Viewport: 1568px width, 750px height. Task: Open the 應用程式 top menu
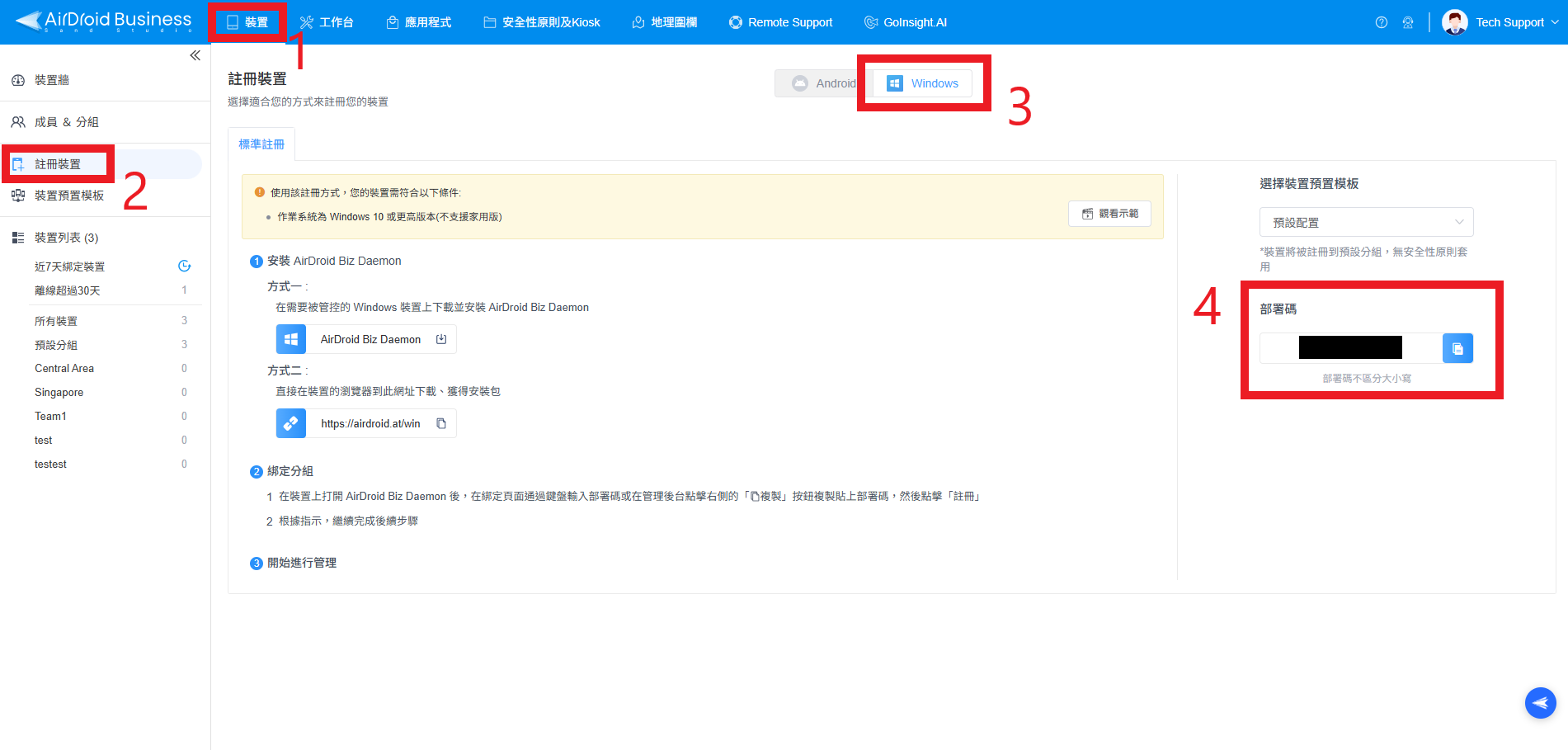(419, 22)
